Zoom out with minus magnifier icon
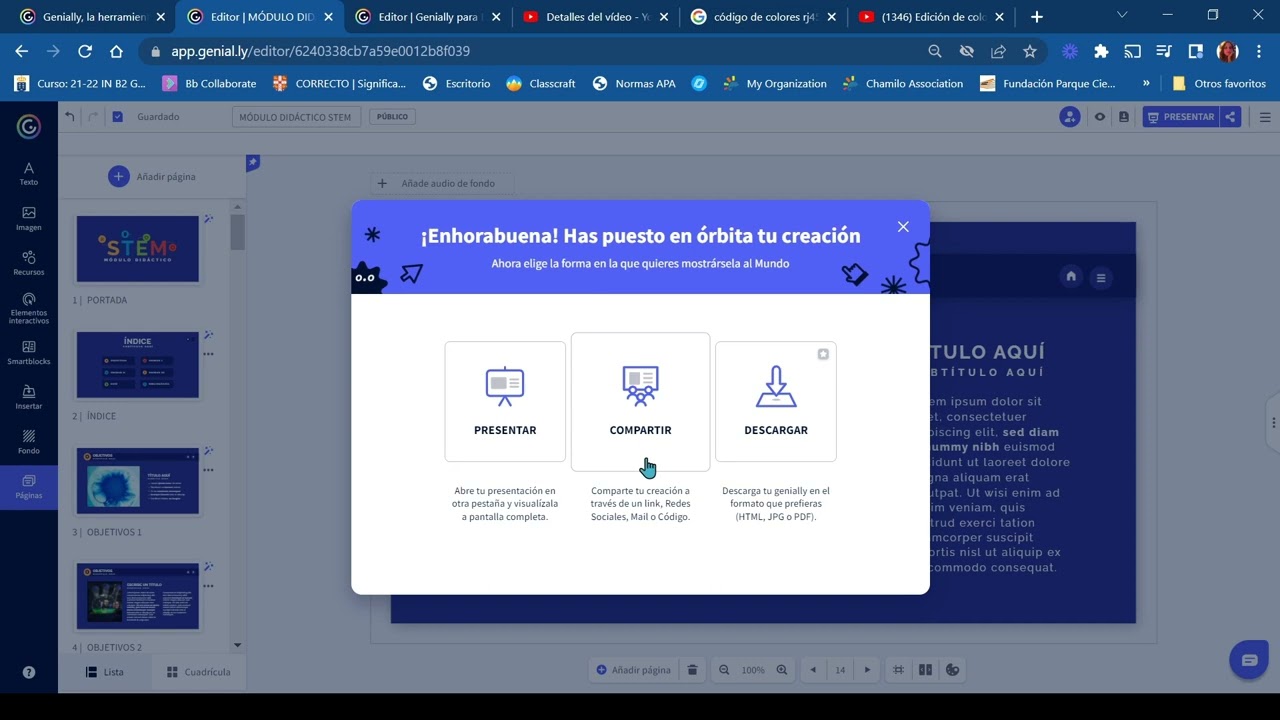Viewport: 1280px width, 720px height. (x=724, y=670)
